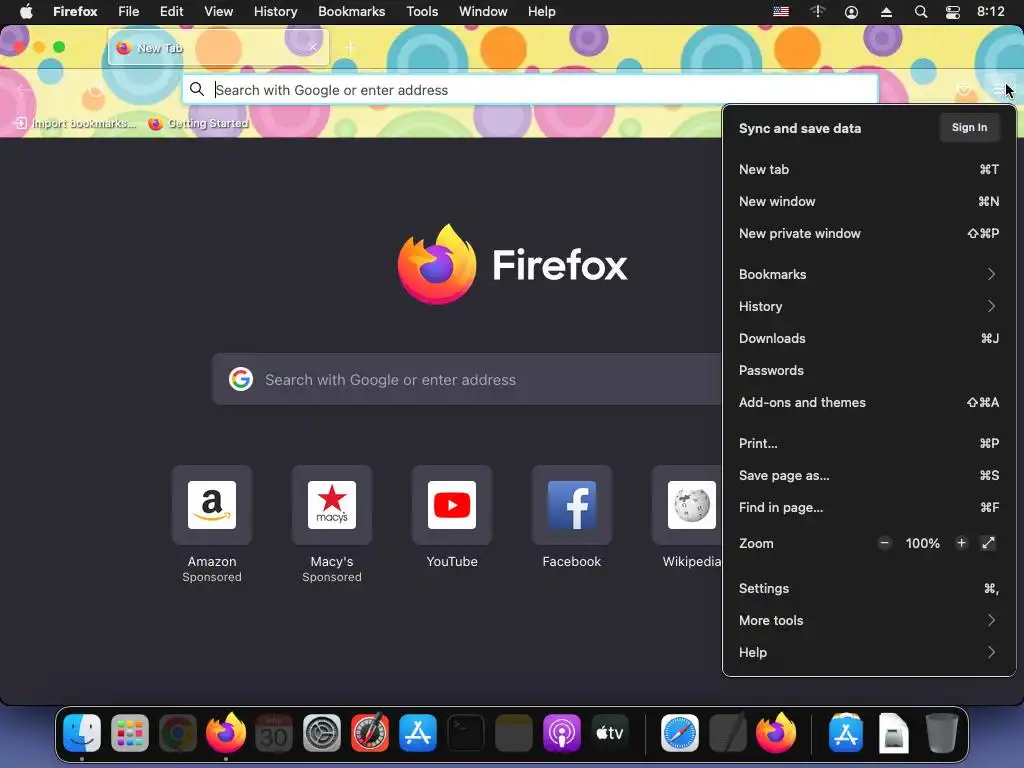Open the Macy's sponsored shortcut tile
The height and width of the screenshot is (768, 1024).
point(332,505)
